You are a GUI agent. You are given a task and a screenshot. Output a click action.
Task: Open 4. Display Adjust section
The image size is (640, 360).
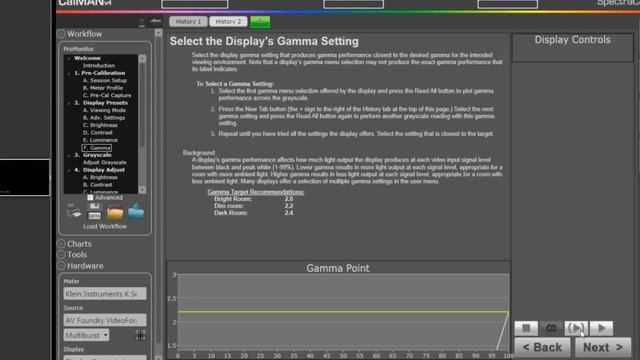click(x=100, y=170)
